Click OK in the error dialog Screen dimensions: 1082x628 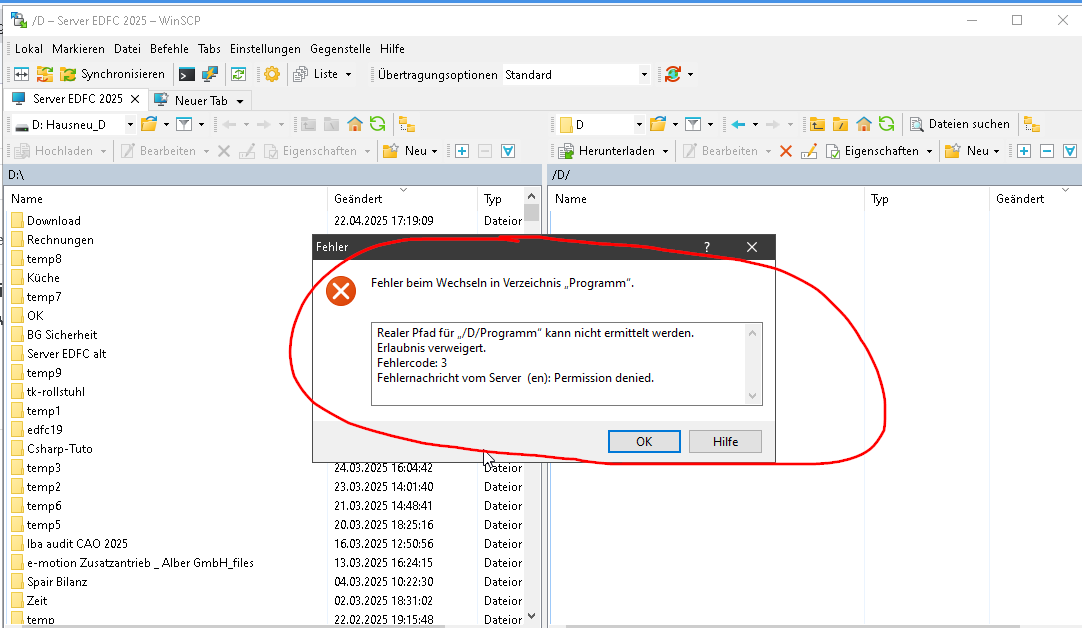tap(643, 441)
